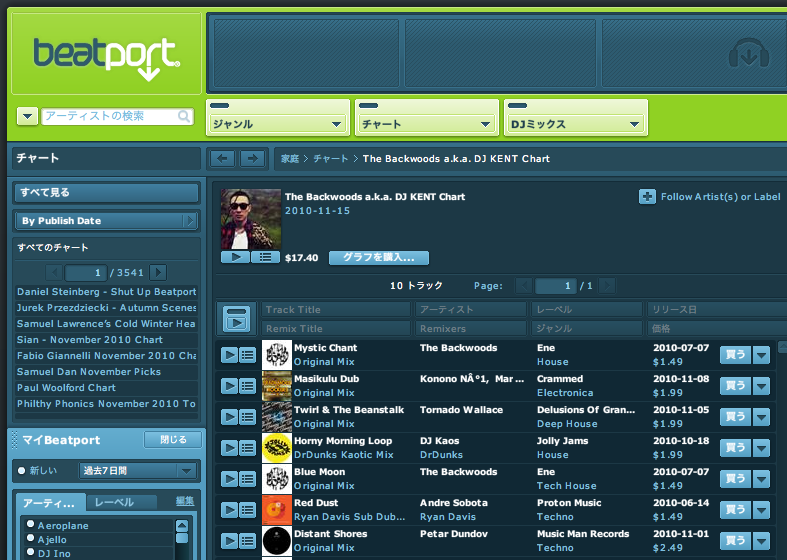787x560 pixels.
Task: Click the plus icon to follow artist
Action: coord(647,197)
